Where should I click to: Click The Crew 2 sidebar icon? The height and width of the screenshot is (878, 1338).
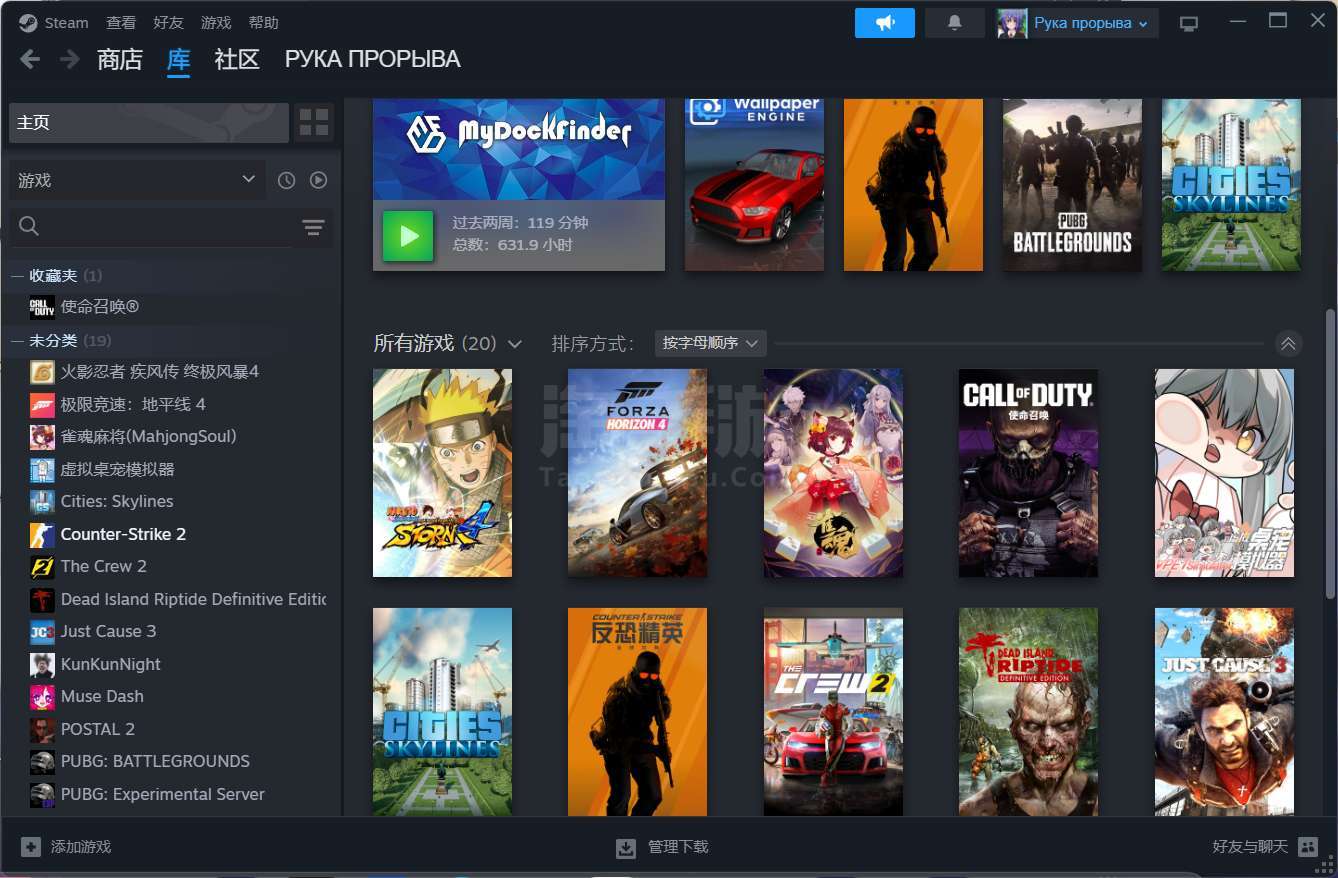42,566
